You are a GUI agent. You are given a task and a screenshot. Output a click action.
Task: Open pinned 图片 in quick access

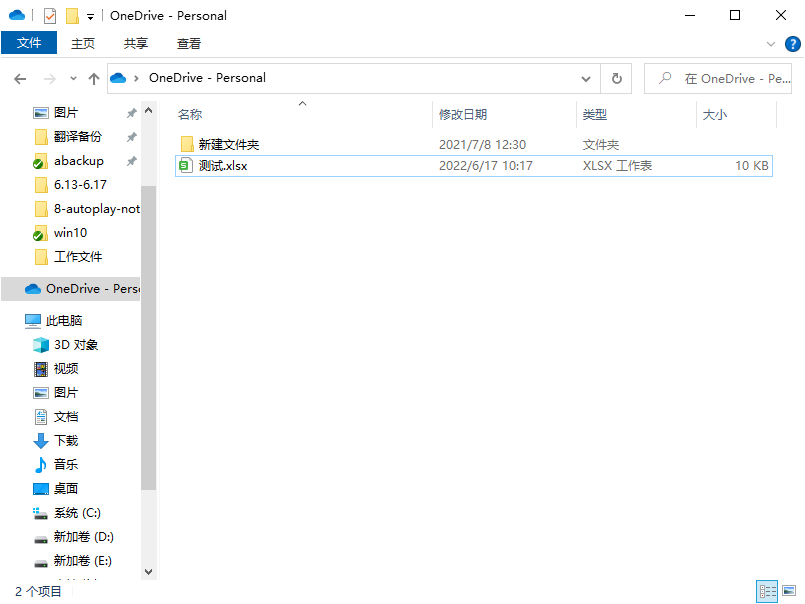(65, 112)
